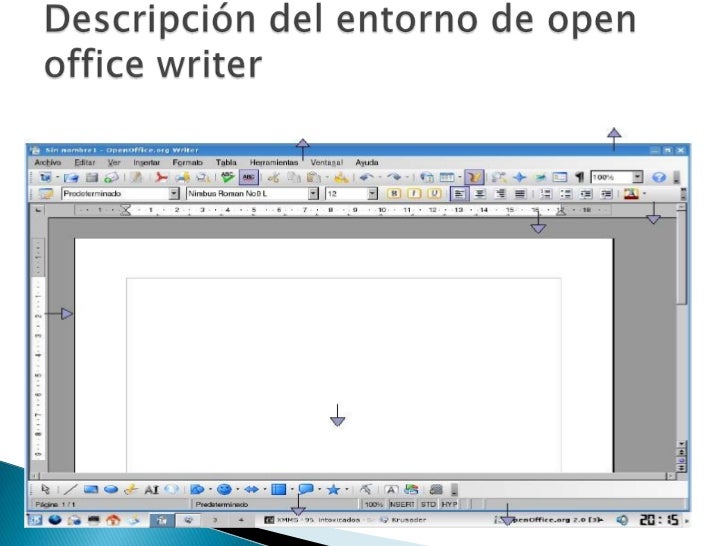This screenshot has width=728, height=546.
Task: Click the Paste clipboard icon
Action: tap(314, 177)
